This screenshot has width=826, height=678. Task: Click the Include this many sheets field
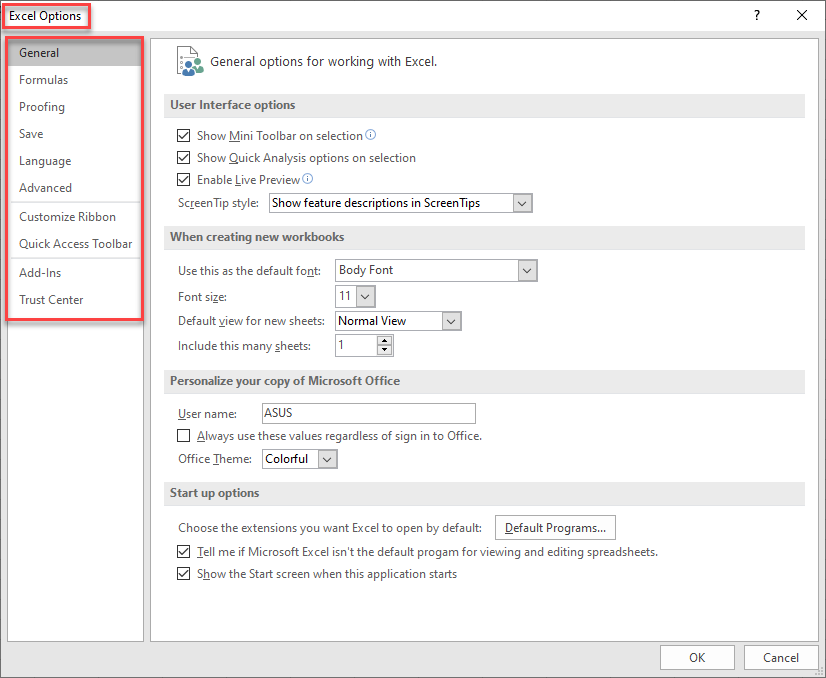pyautogui.click(x=357, y=346)
